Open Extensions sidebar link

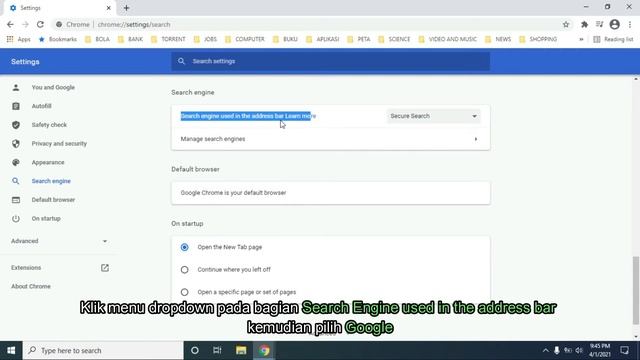tap(26, 268)
